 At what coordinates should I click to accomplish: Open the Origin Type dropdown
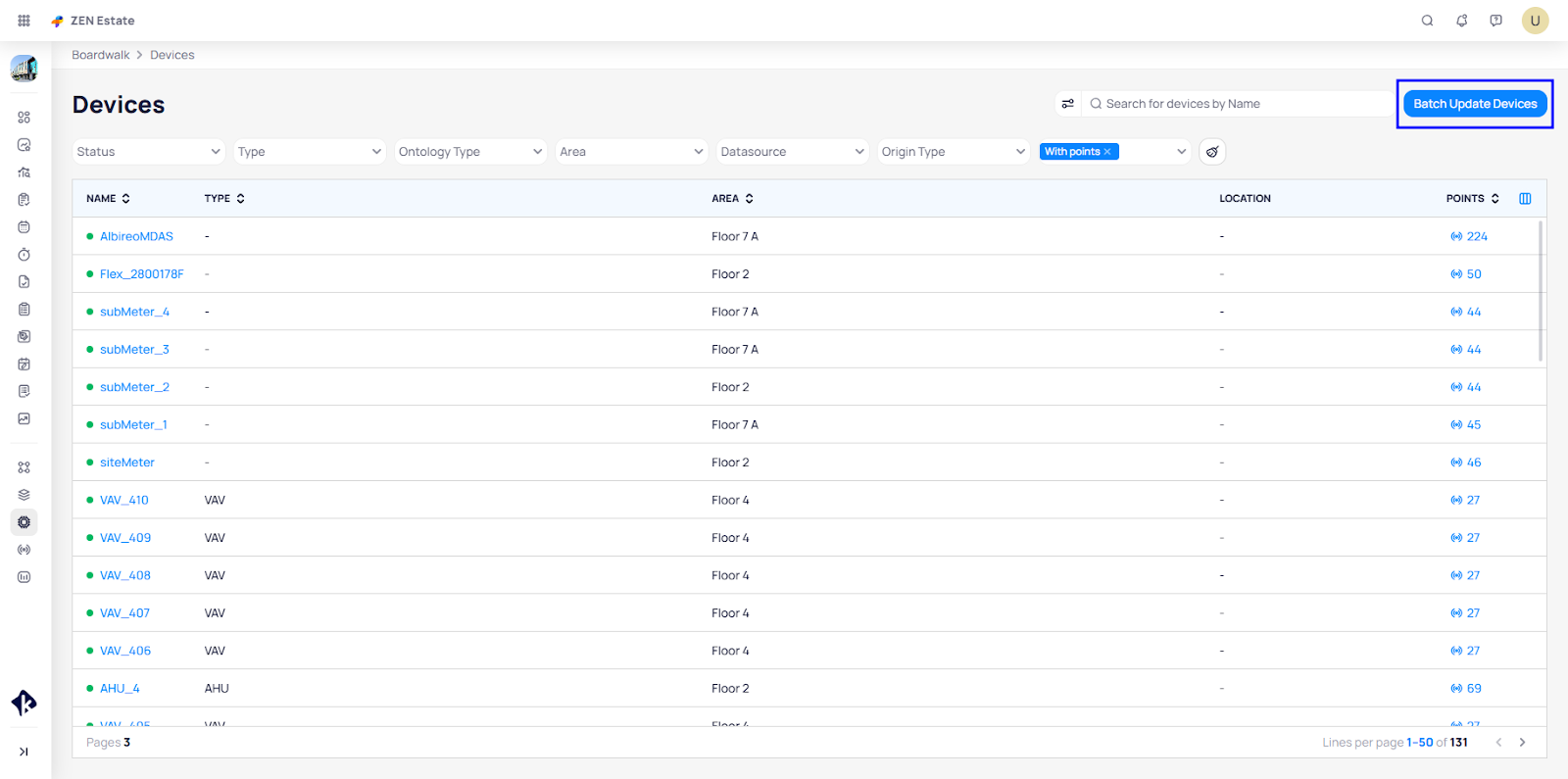pos(953,152)
